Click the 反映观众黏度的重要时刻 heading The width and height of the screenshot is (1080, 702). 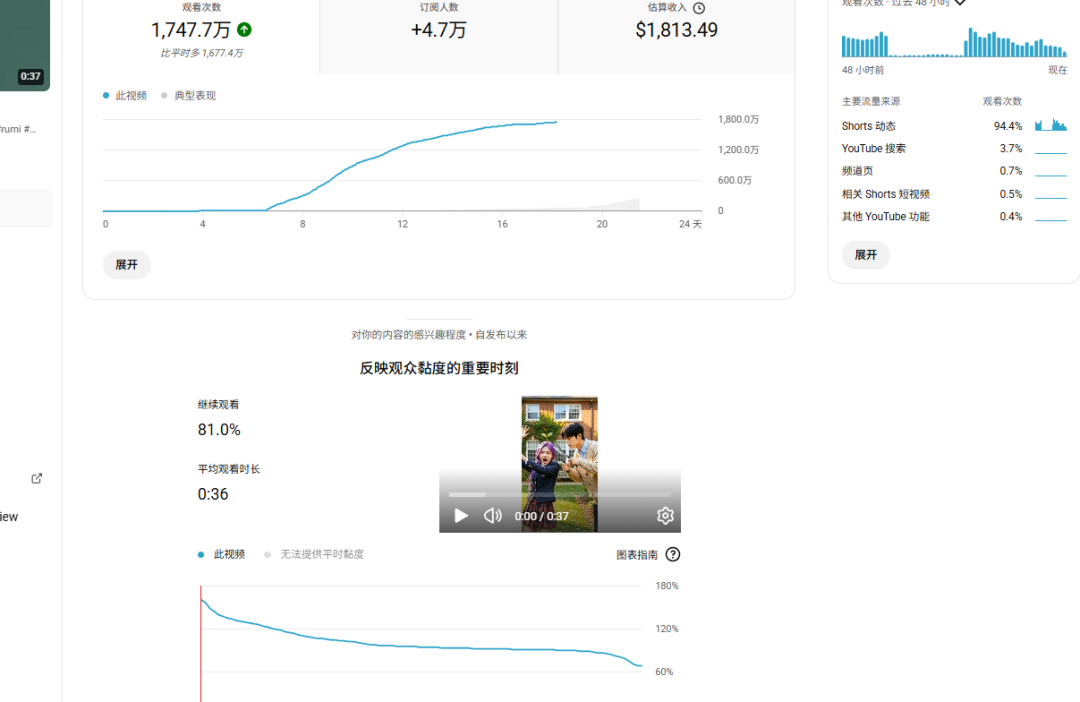click(x=439, y=369)
